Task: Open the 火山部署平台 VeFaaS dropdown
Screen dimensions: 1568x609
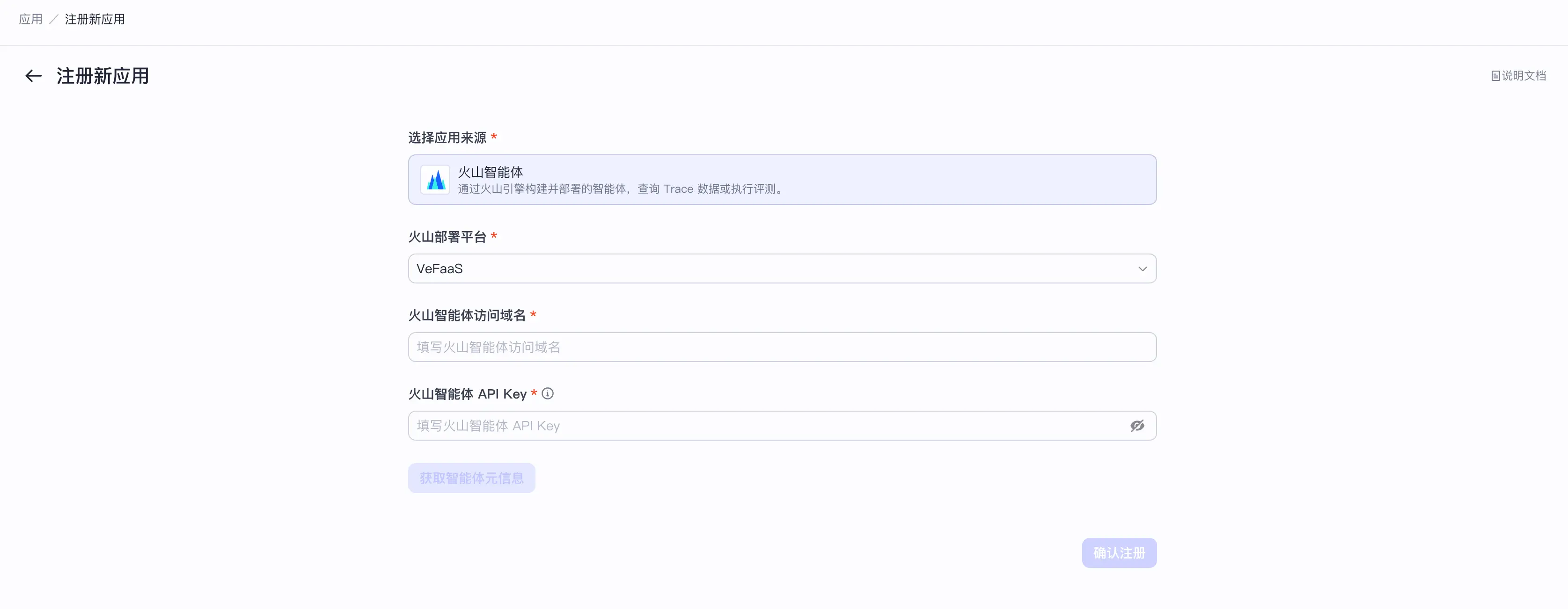Action: tap(782, 269)
